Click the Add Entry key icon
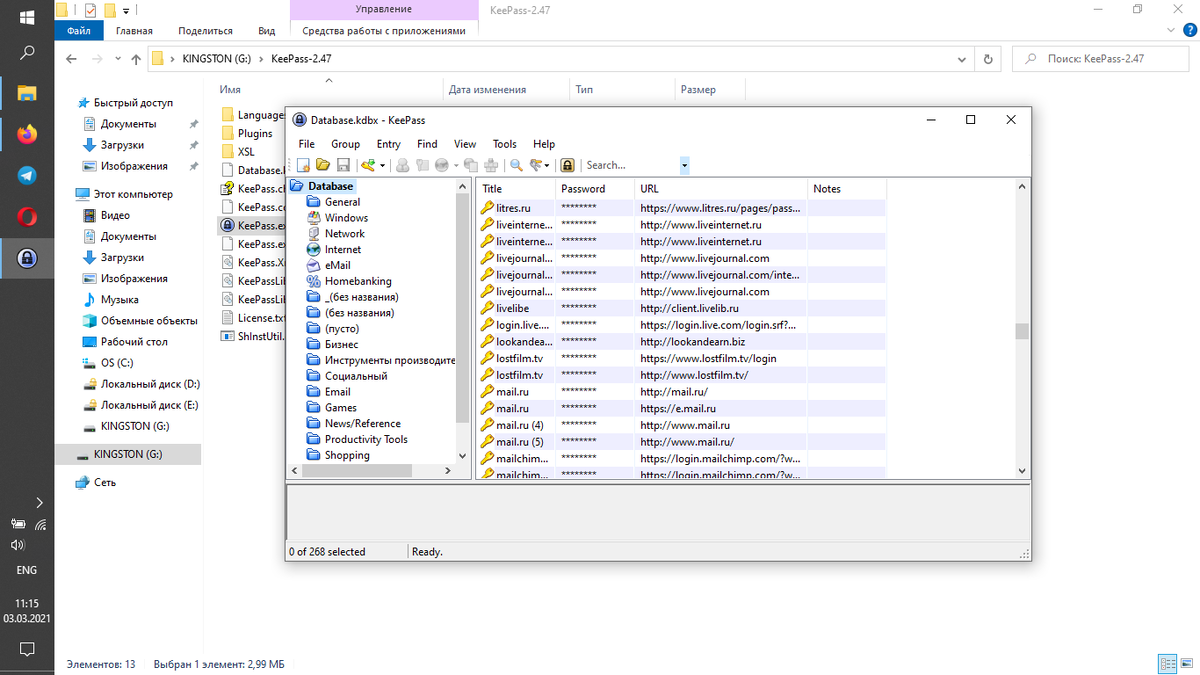The height and width of the screenshot is (675, 1200). pos(368,165)
